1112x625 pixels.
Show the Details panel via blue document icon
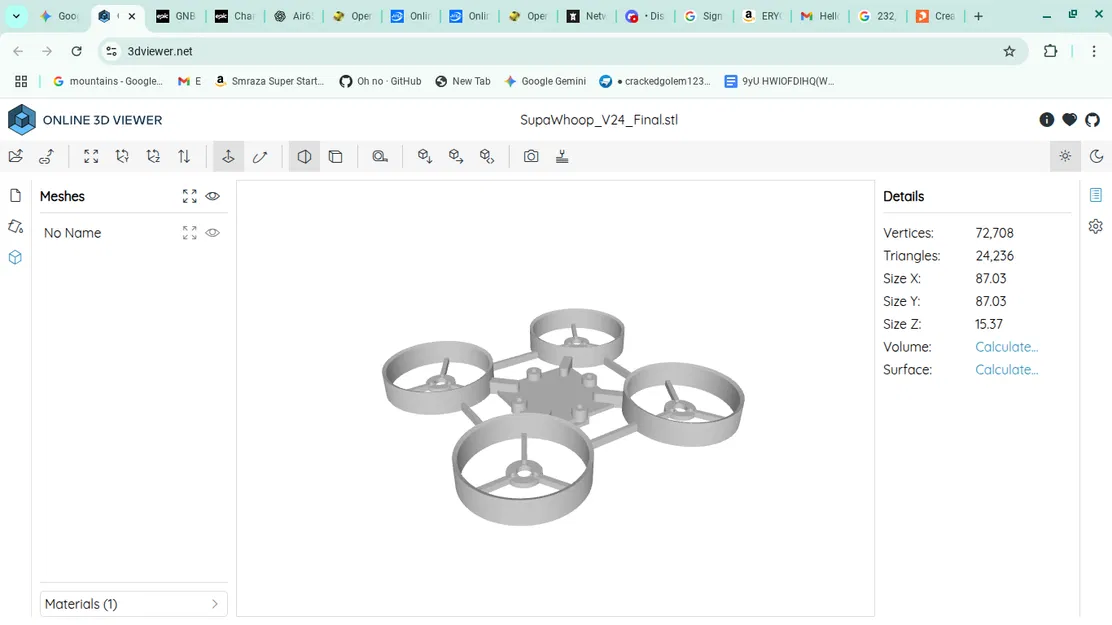1095,195
